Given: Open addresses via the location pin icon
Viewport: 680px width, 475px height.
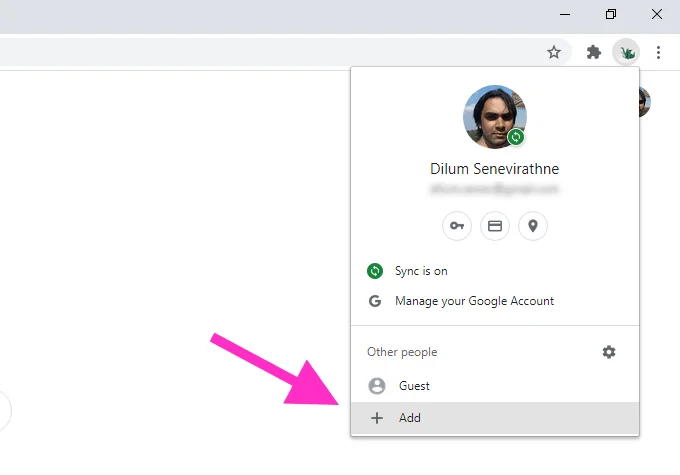Looking at the screenshot, I should [532, 226].
